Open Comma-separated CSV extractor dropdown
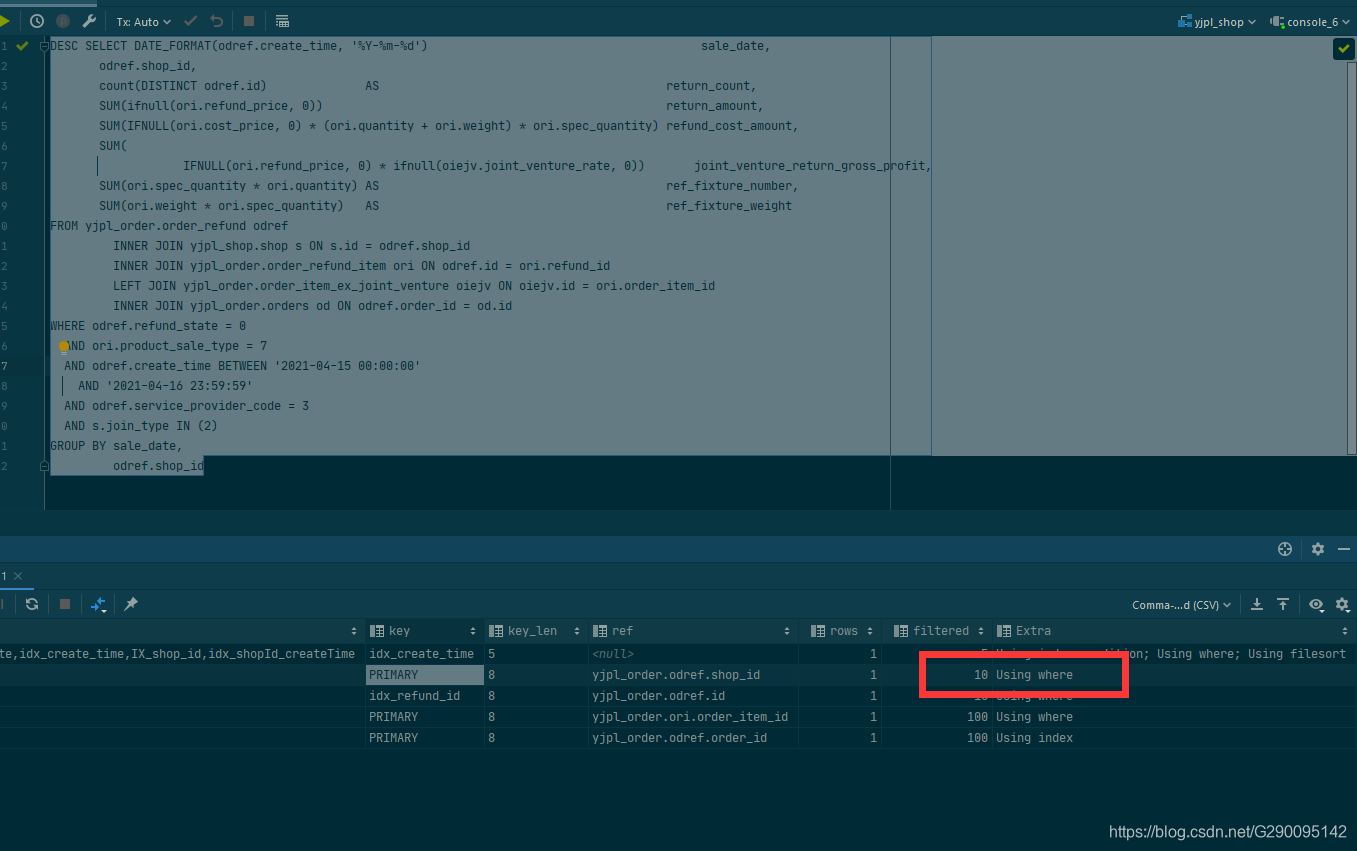This screenshot has height=851, width=1357. pyautogui.click(x=1181, y=605)
